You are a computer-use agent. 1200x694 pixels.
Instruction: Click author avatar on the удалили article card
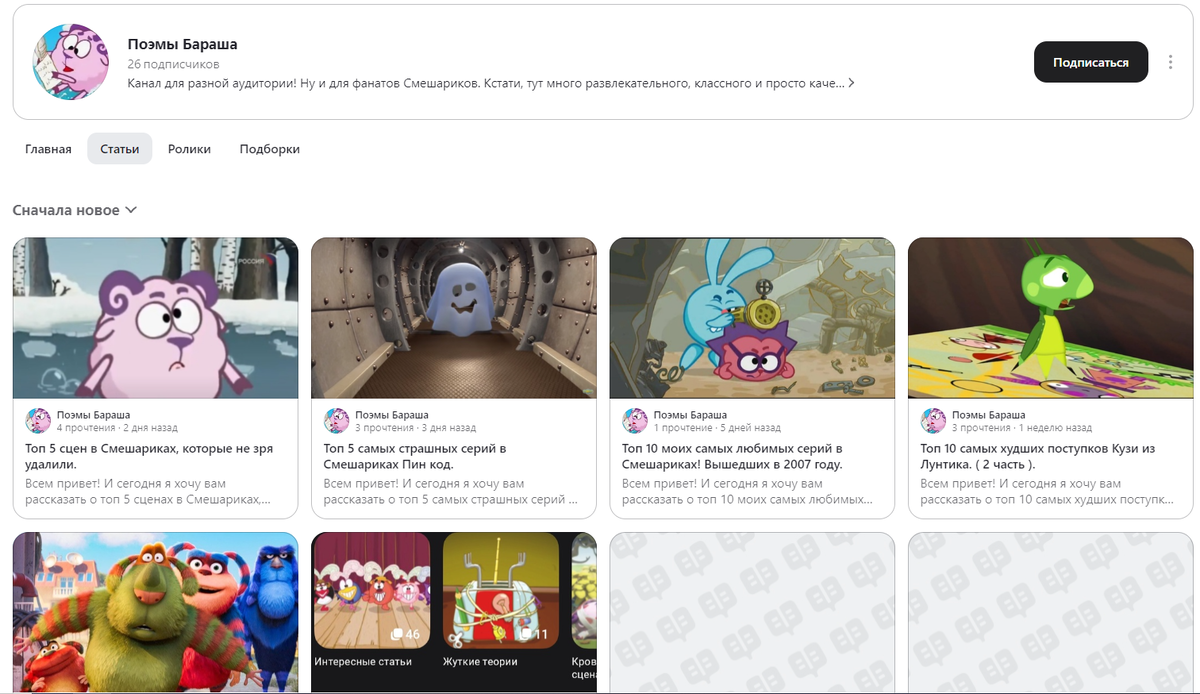(38, 421)
